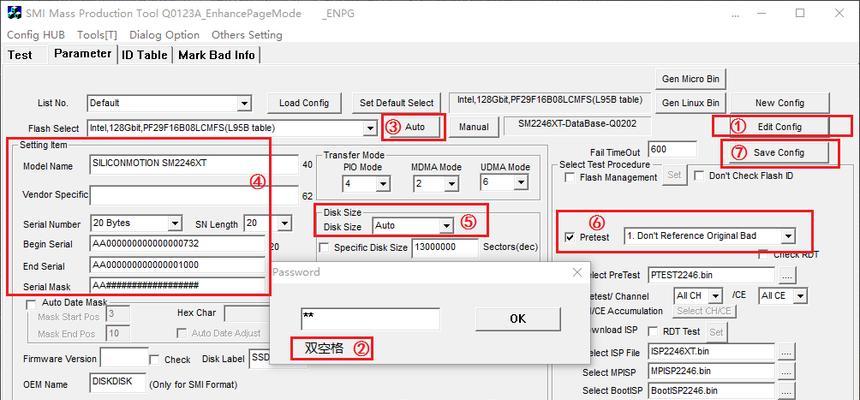Open the All CH channel dropdown

click(715, 296)
